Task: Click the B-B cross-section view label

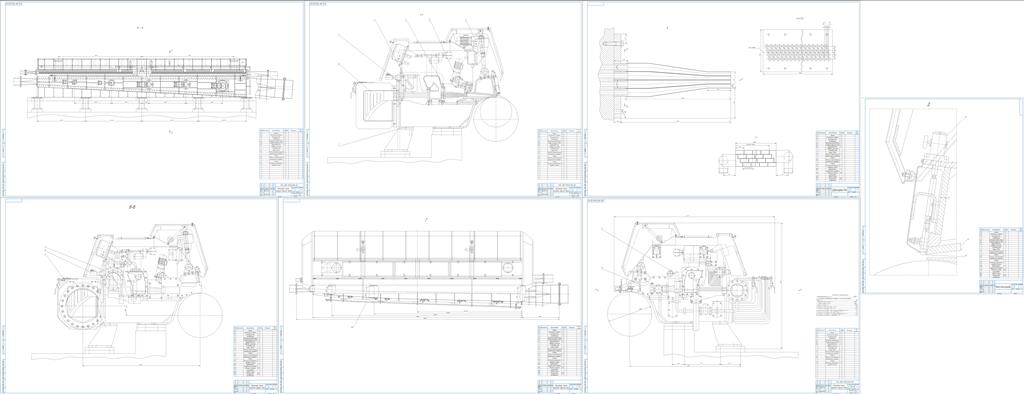Action: (131, 208)
